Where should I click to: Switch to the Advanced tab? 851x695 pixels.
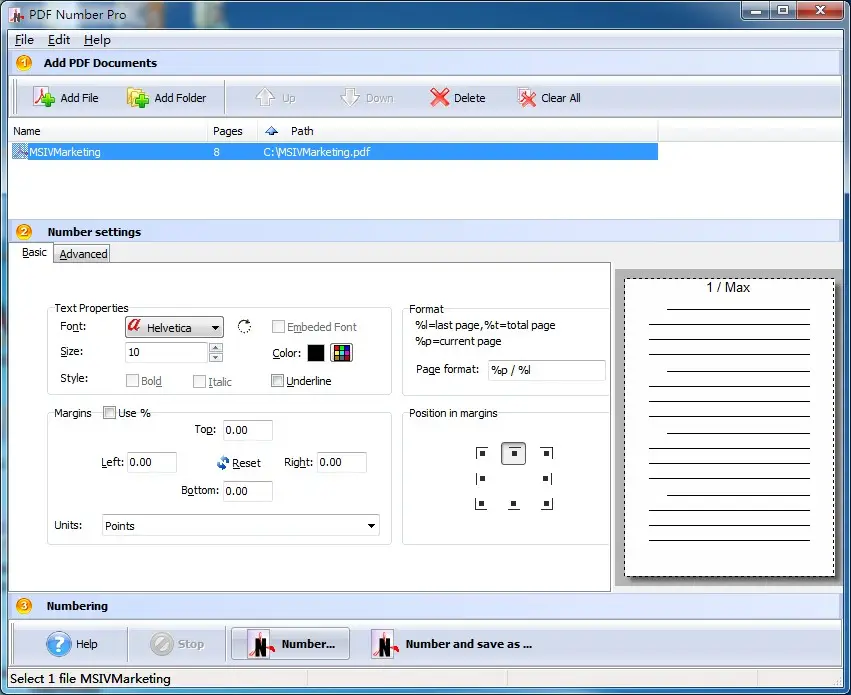click(83, 254)
